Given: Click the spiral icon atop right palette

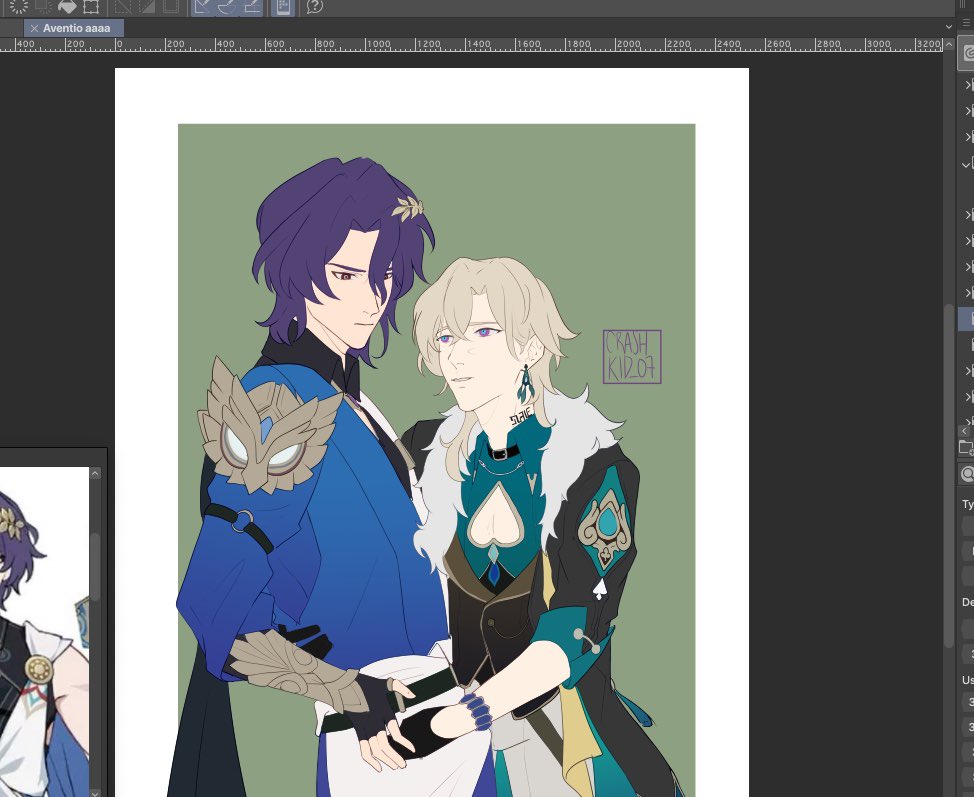Looking at the screenshot, I should (x=968, y=53).
